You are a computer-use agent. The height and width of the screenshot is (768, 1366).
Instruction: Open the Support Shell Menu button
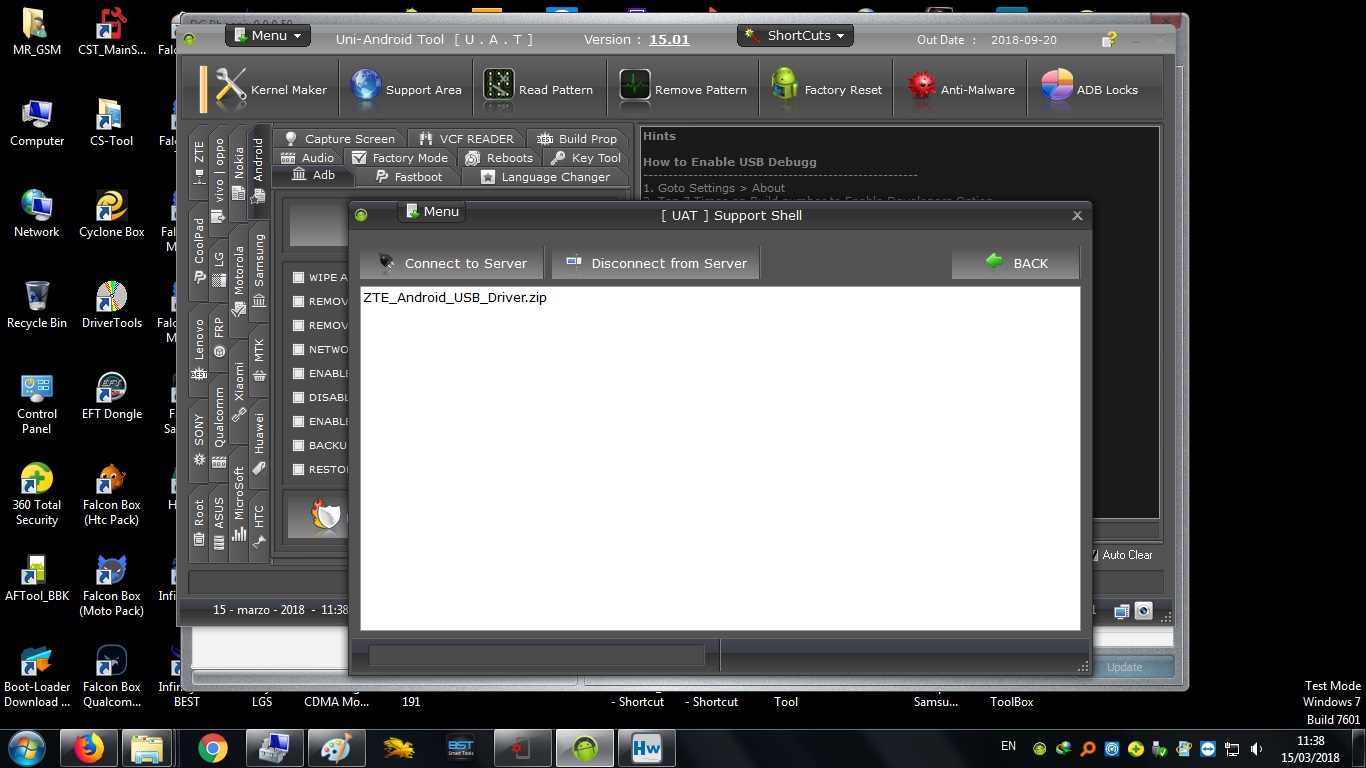pyautogui.click(x=432, y=212)
